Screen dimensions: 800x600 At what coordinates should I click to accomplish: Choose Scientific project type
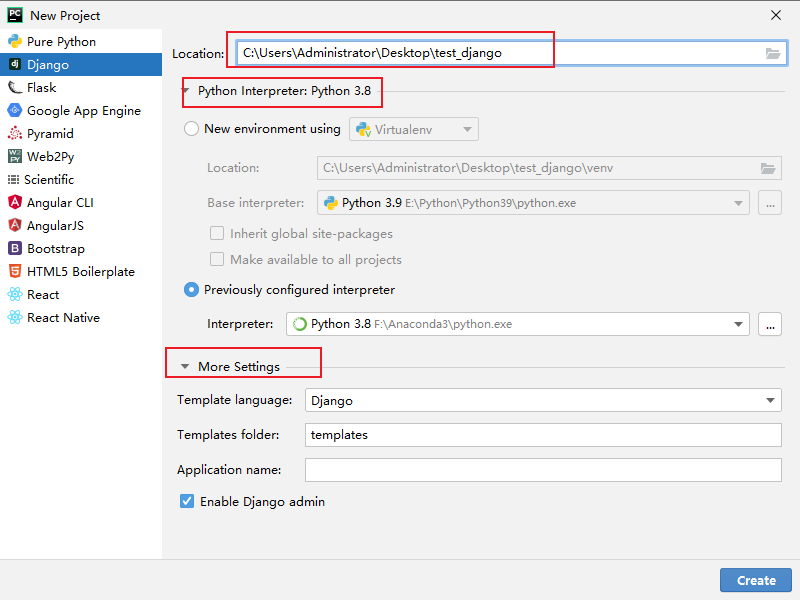click(81, 180)
